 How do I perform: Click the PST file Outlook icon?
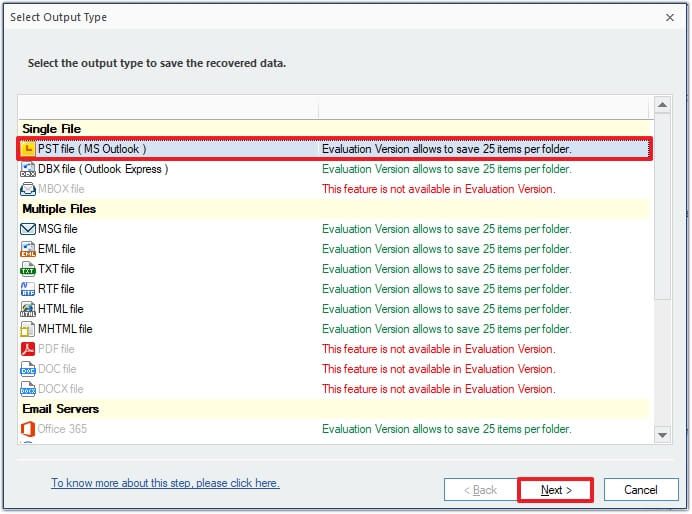28,149
